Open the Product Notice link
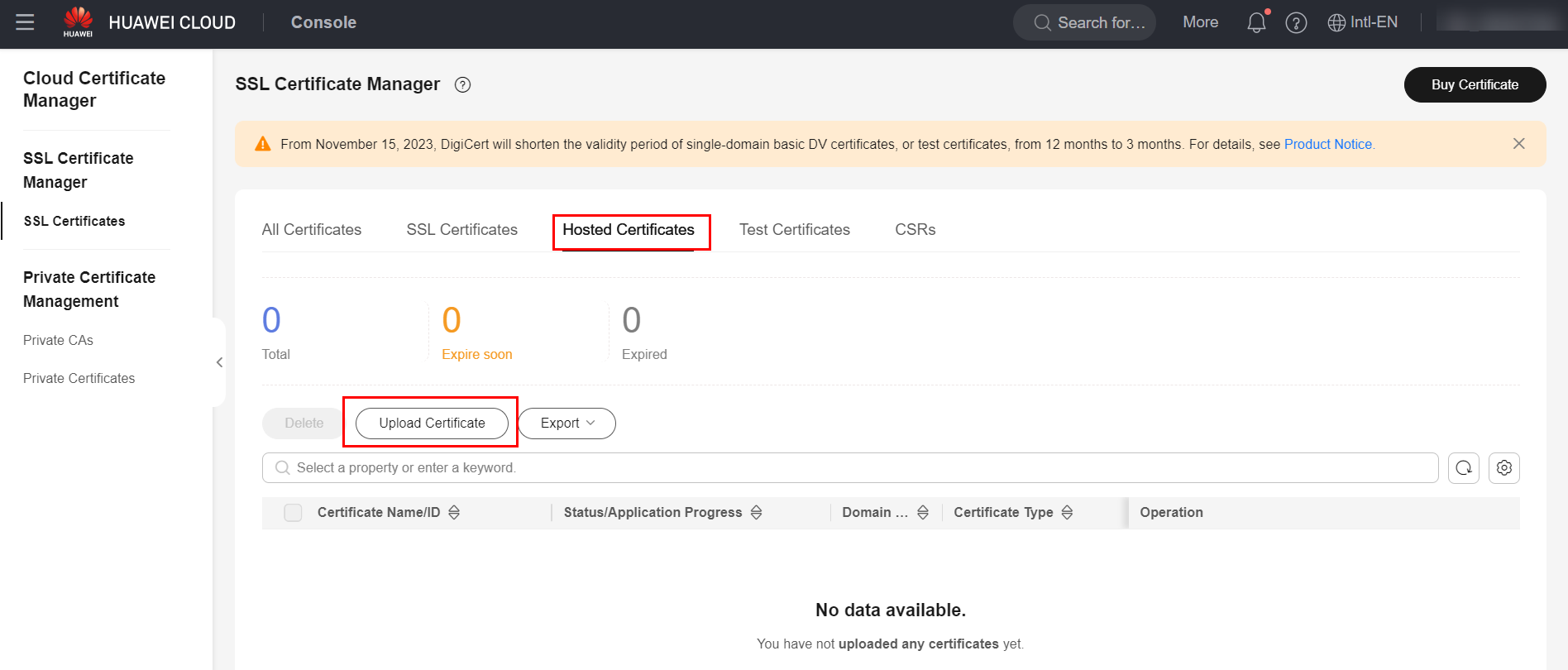Screen dimensions: 1568x670 pyautogui.click(x=1327, y=144)
